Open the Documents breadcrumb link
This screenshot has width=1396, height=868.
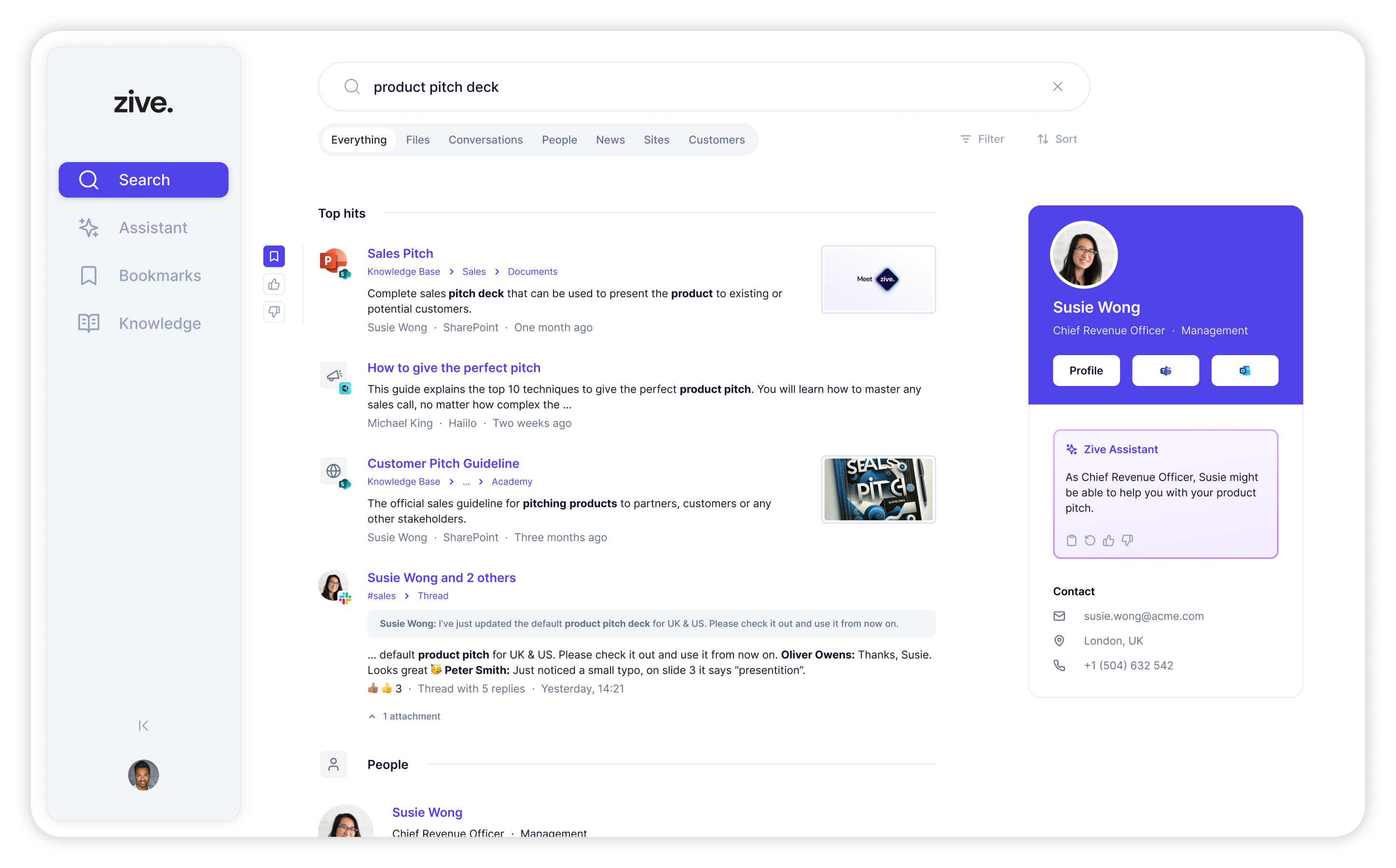[532, 272]
